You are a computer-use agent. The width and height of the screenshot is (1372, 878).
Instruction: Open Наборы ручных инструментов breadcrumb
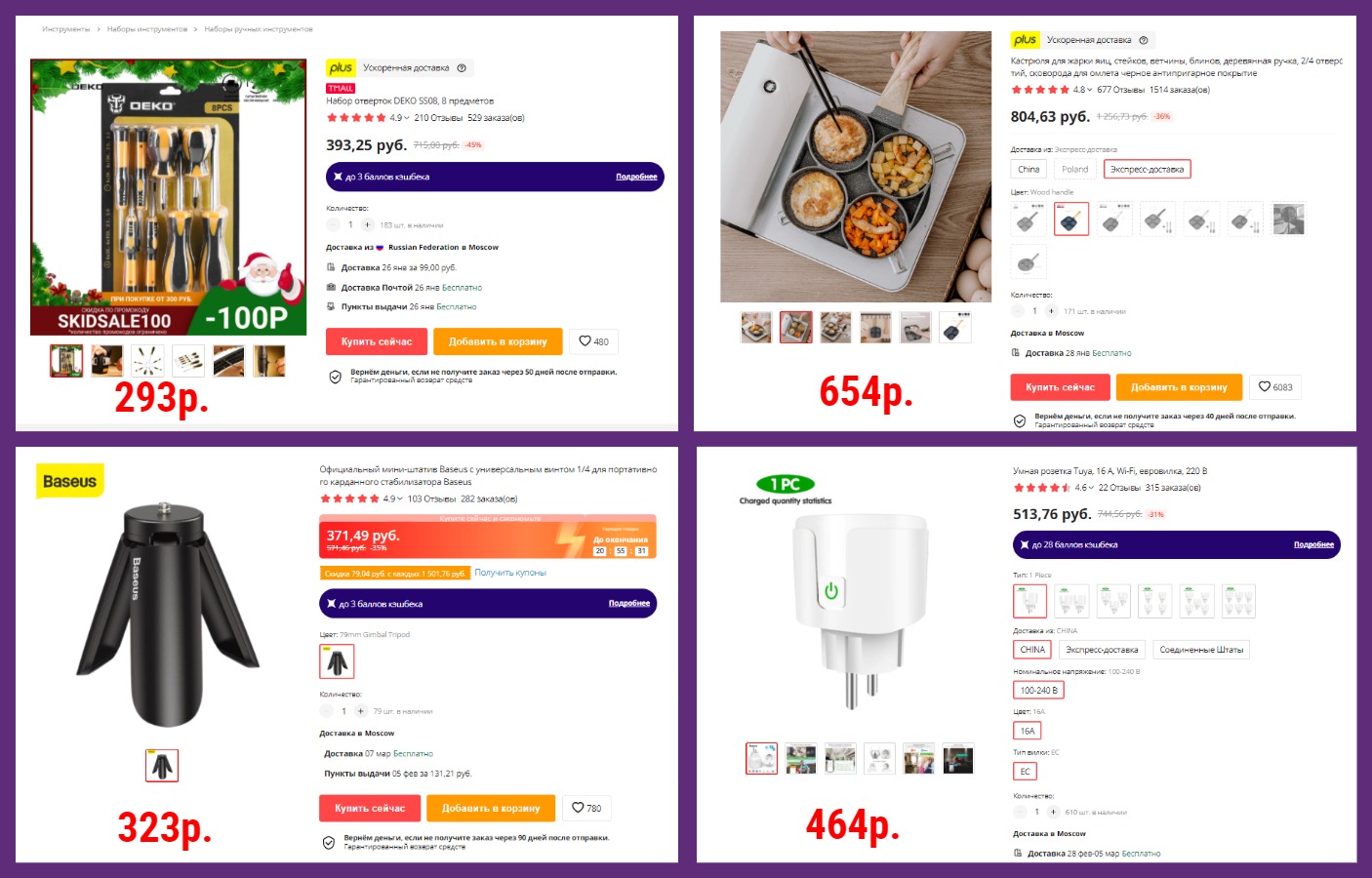coord(259,29)
